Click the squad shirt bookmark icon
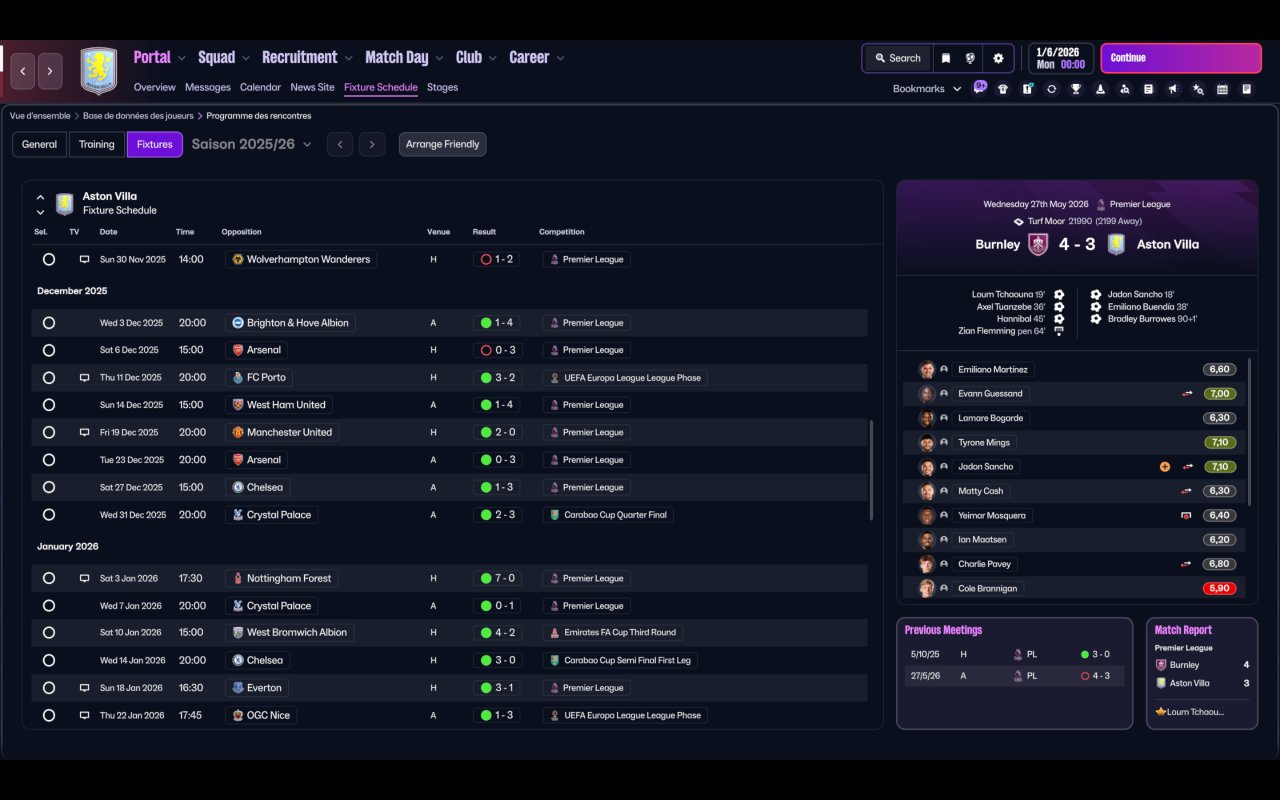The width and height of the screenshot is (1280, 800). click(x=1003, y=89)
